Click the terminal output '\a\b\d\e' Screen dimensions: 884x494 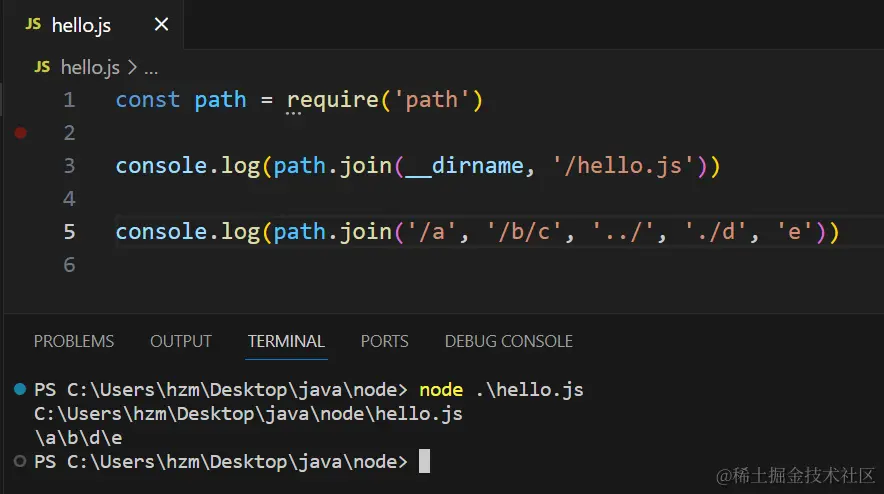click(x=78, y=438)
